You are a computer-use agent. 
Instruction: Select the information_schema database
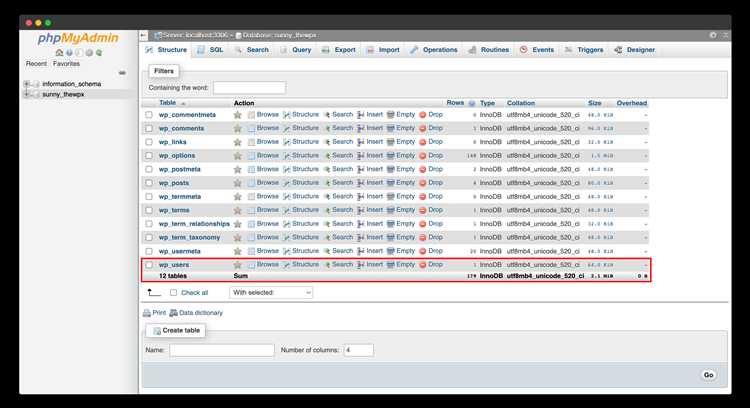(x=72, y=84)
